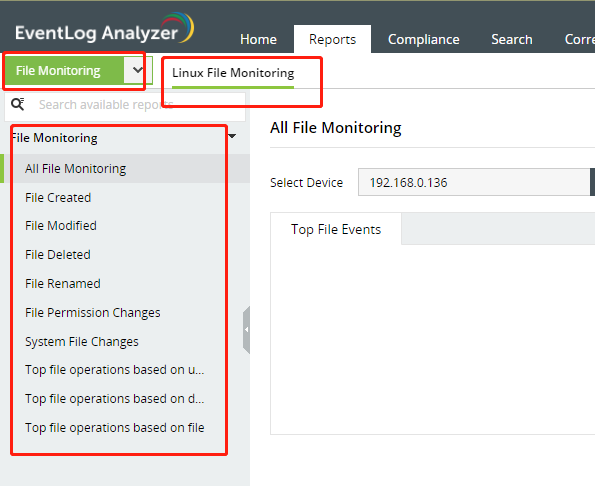Screen dimensions: 595x486
Task: Click the EventLog Analyzer logo
Action: (x=104, y=29)
